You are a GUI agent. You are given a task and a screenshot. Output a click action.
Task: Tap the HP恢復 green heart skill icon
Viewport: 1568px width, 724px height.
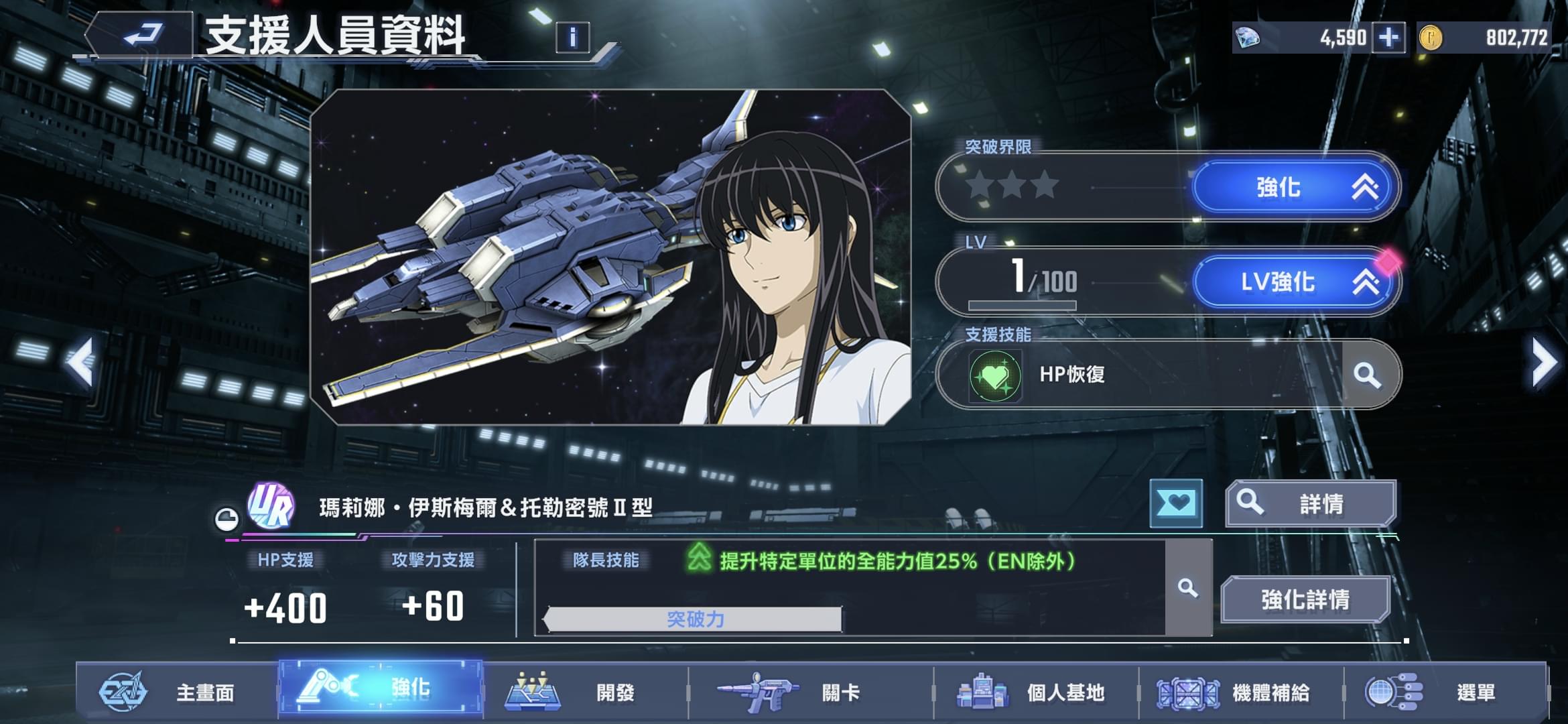995,375
